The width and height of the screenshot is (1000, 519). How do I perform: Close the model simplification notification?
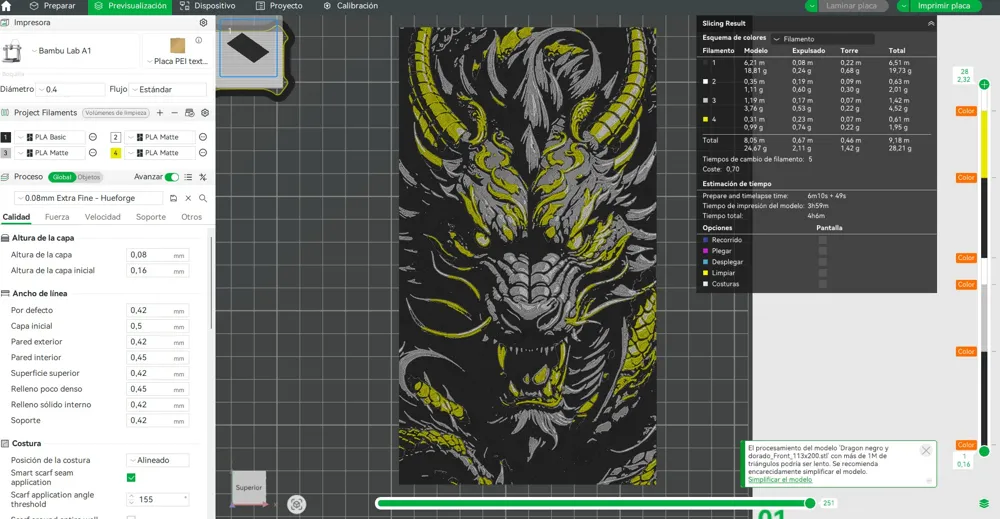[x=926, y=451]
